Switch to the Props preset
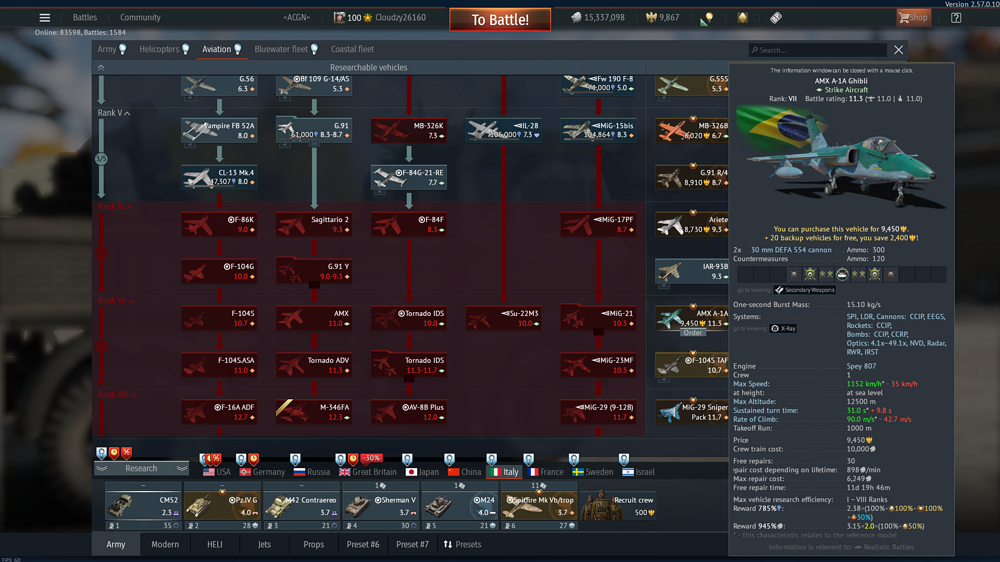Viewport: 1000px width, 562px height. (x=313, y=545)
